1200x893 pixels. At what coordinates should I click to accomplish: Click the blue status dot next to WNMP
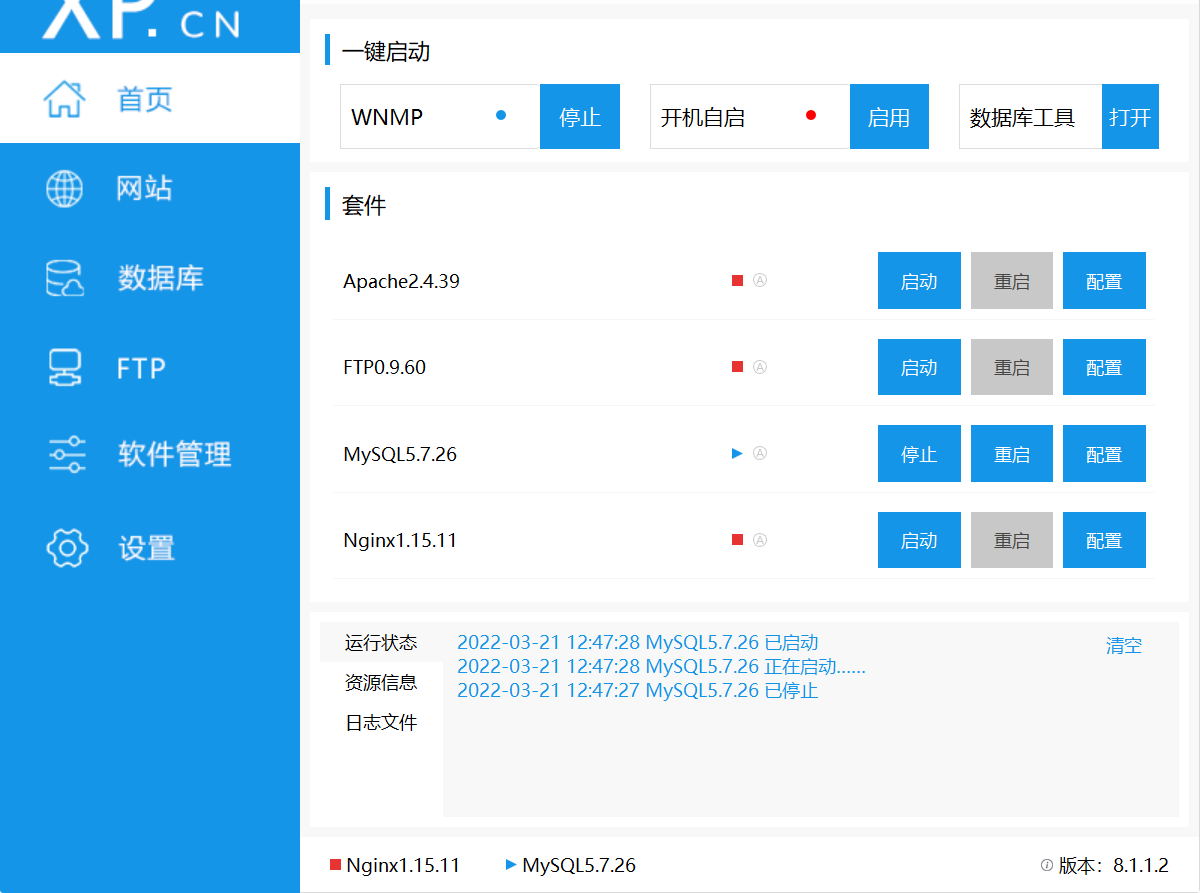pos(501,115)
